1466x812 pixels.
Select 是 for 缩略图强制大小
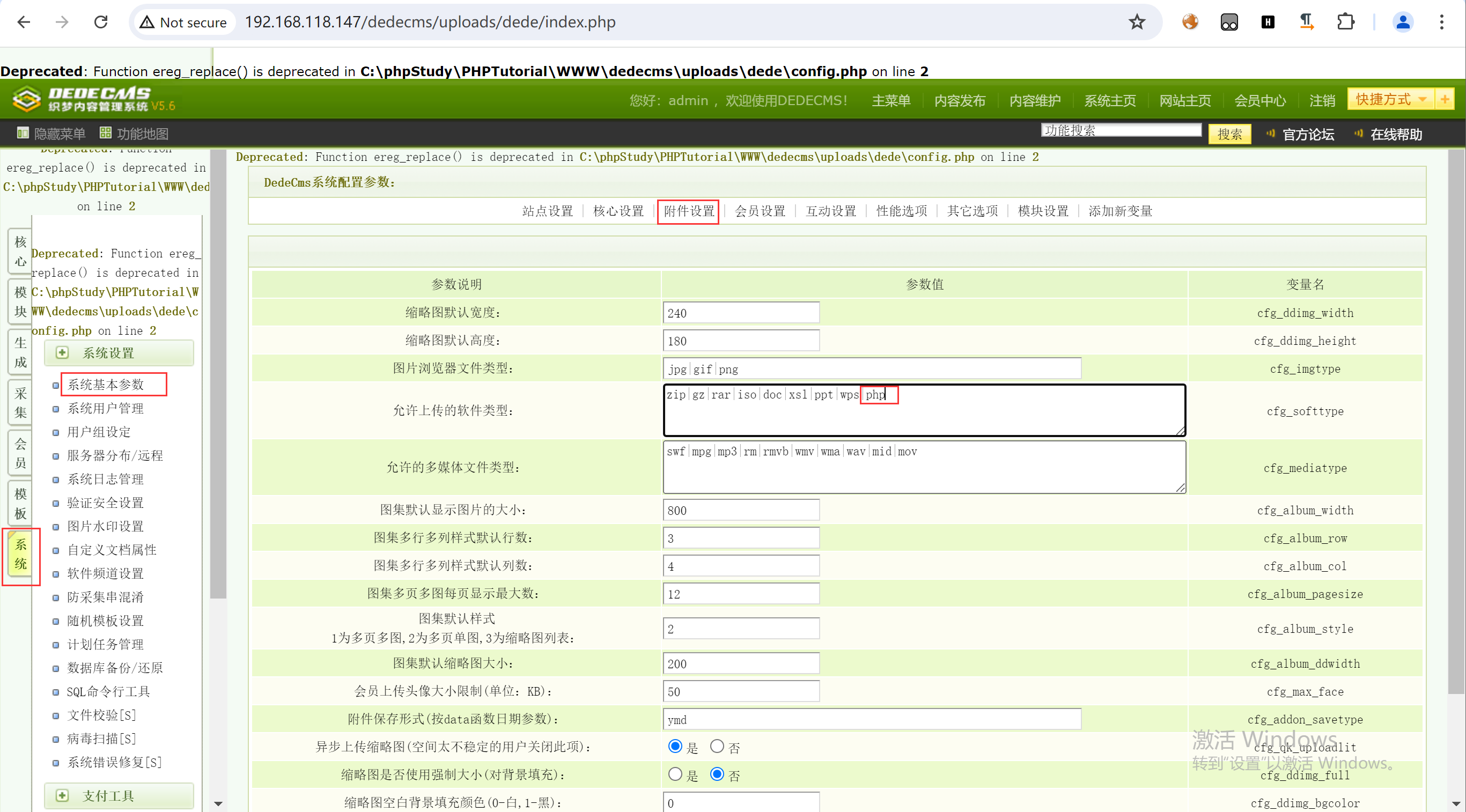(675, 774)
